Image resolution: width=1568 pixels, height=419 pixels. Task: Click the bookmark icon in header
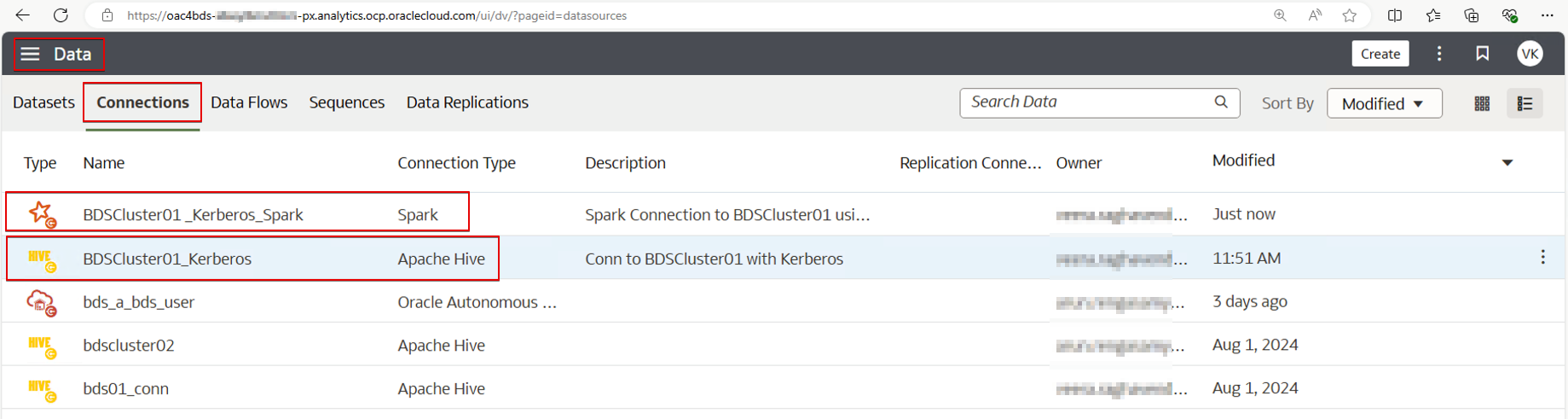click(x=1483, y=54)
